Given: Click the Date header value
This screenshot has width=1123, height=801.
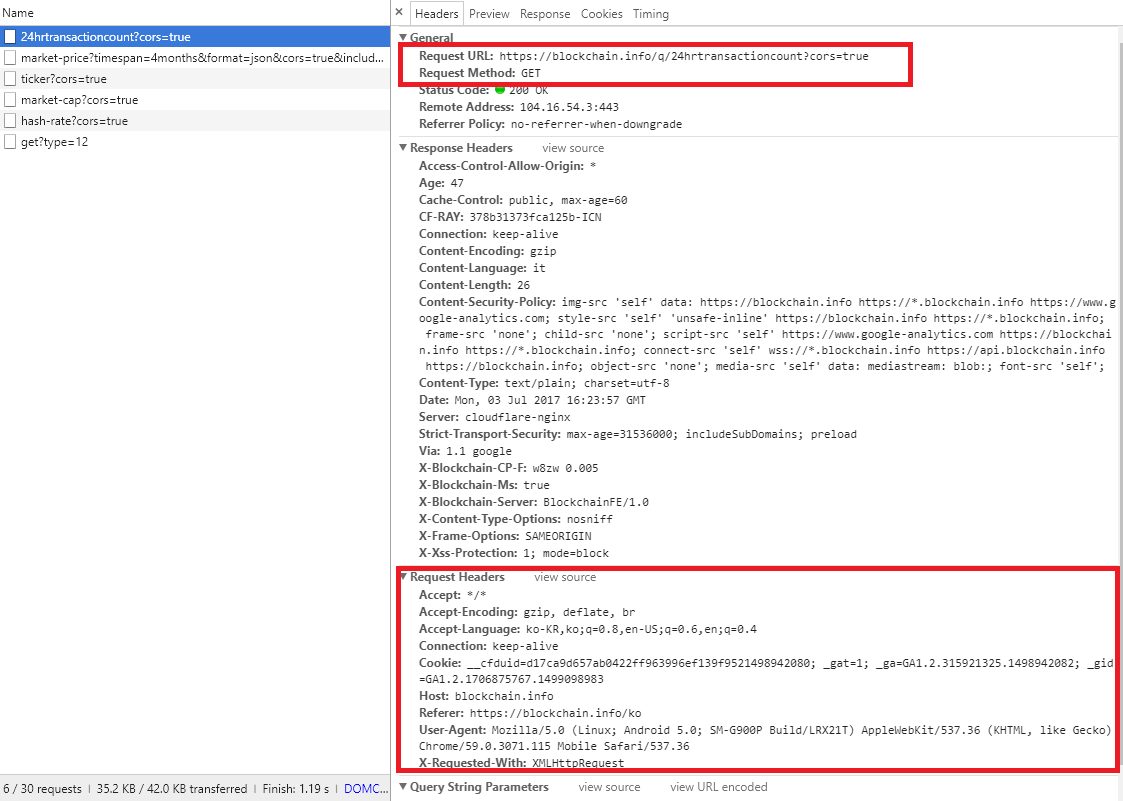Looking at the screenshot, I should (550, 400).
